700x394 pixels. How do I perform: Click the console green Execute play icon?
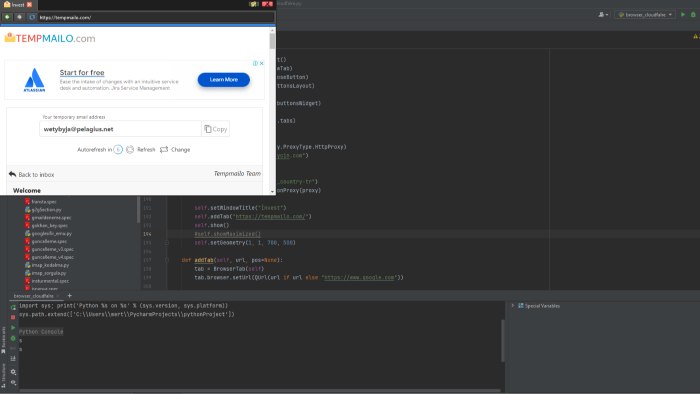13,328
